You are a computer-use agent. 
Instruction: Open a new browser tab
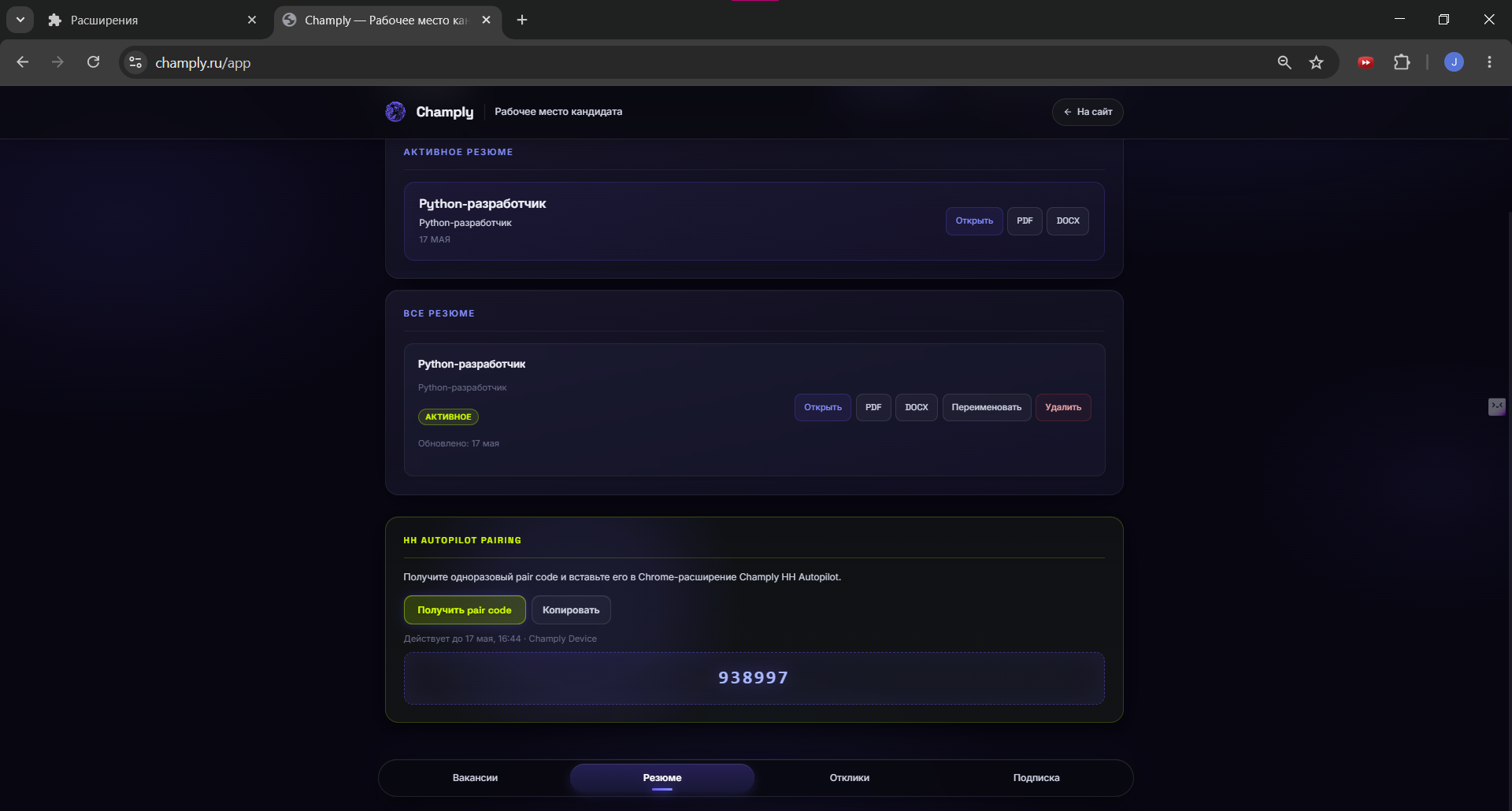point(522,20)
